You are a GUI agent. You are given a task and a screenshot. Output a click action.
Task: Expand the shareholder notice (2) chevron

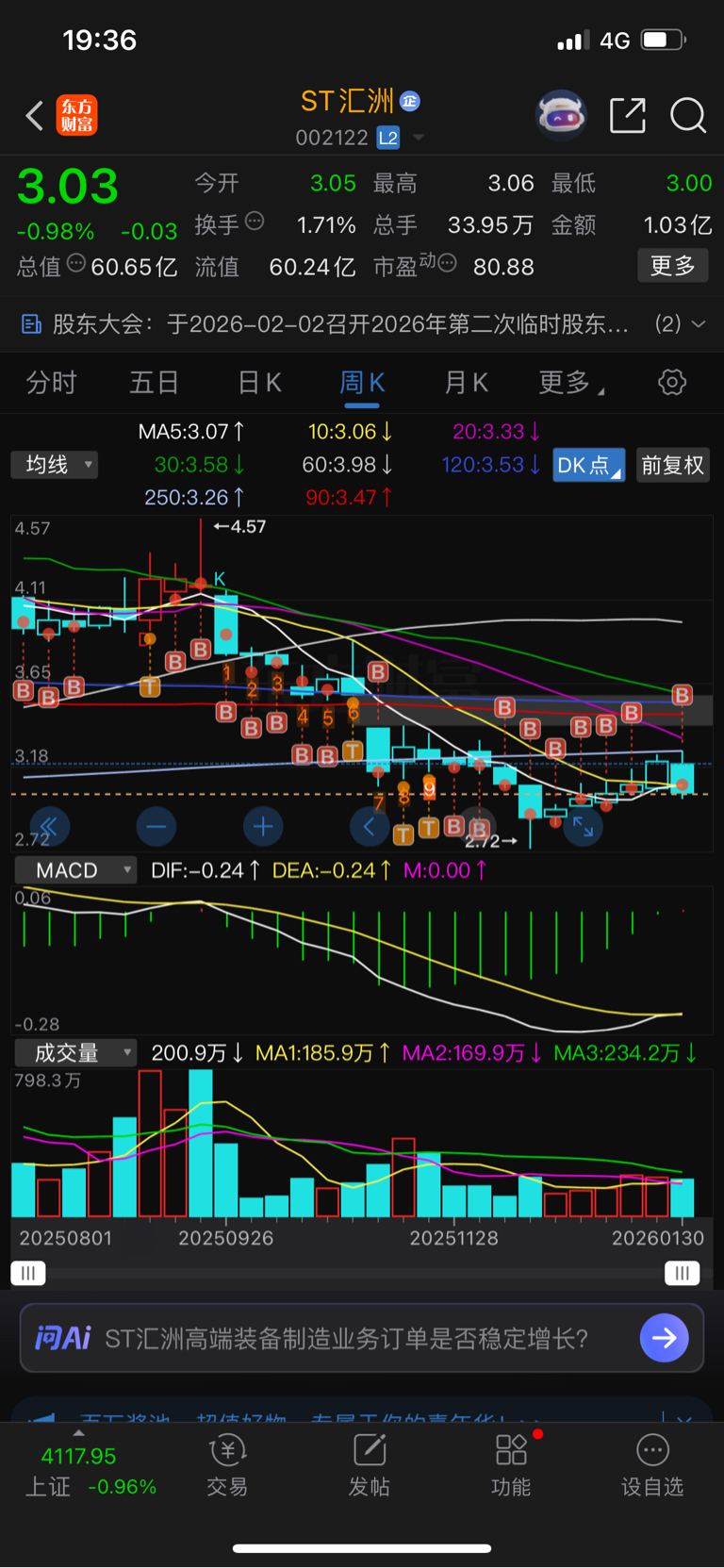coord(699,324)
